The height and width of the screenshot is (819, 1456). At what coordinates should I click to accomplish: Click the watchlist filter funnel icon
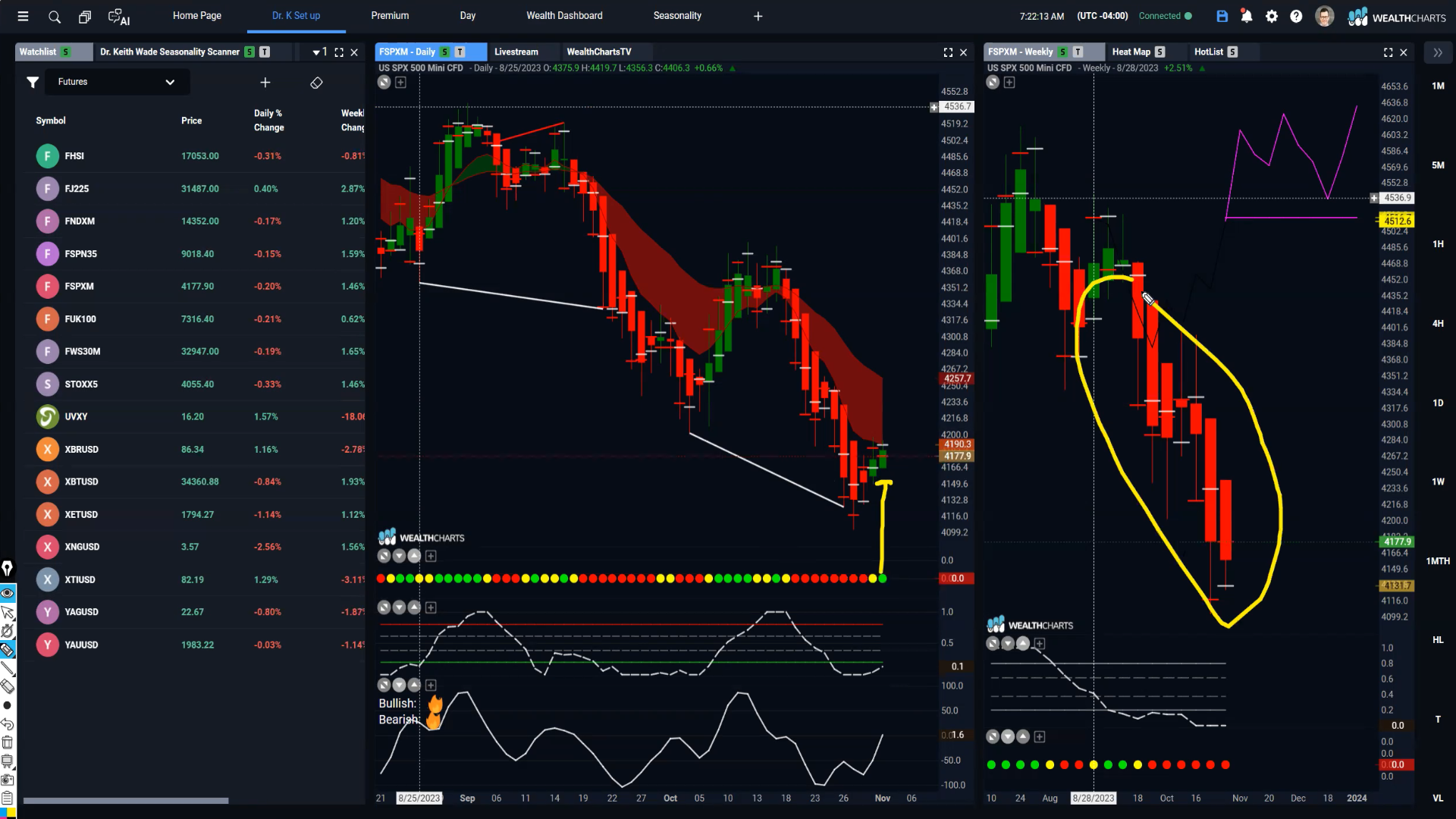tap(33, 82)
